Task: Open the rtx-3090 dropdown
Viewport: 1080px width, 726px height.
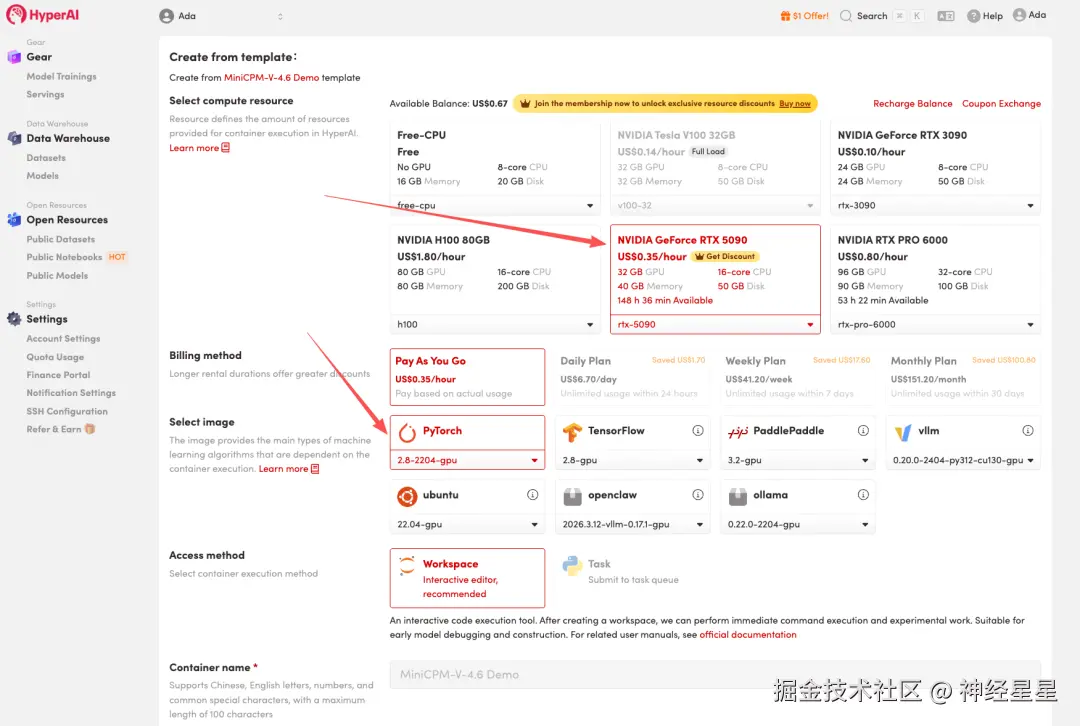Action: (935, 205)
